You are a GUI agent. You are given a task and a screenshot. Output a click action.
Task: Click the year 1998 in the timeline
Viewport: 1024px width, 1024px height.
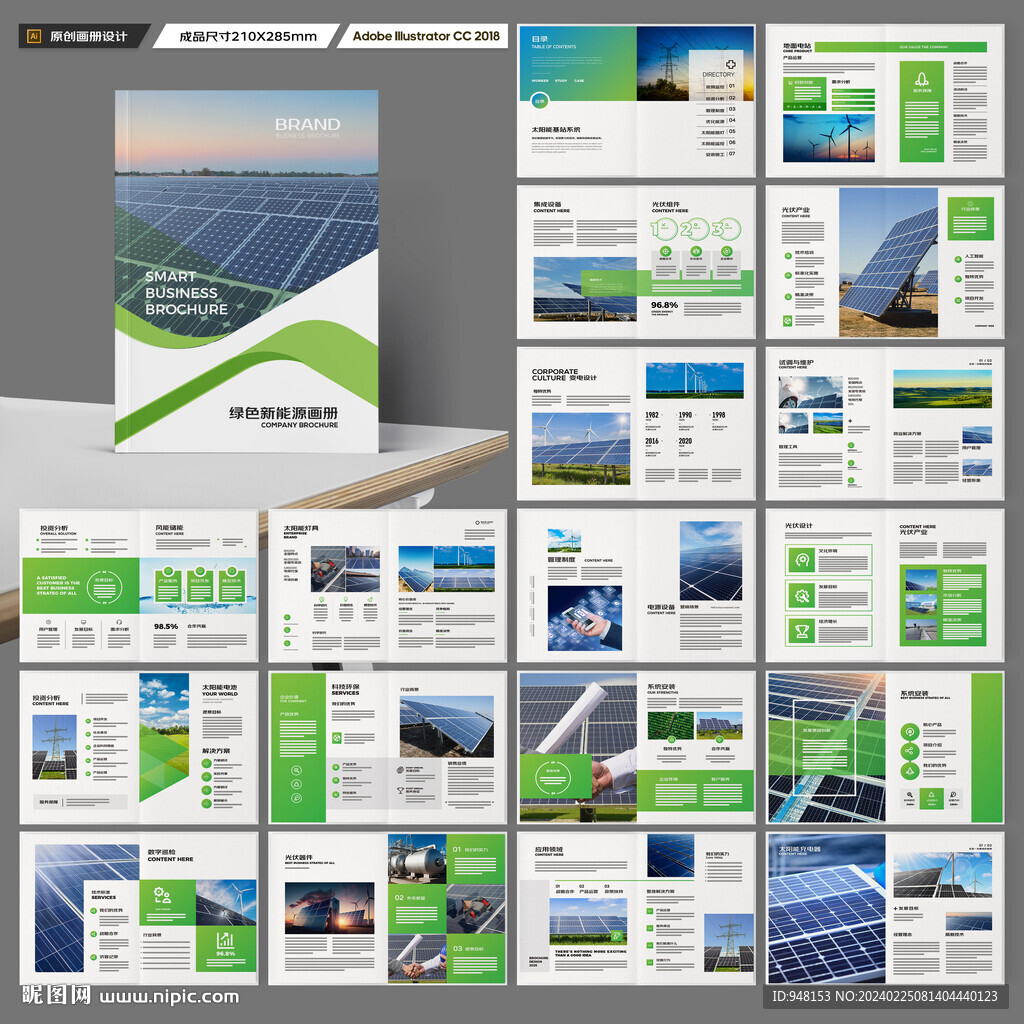point(718,415)
